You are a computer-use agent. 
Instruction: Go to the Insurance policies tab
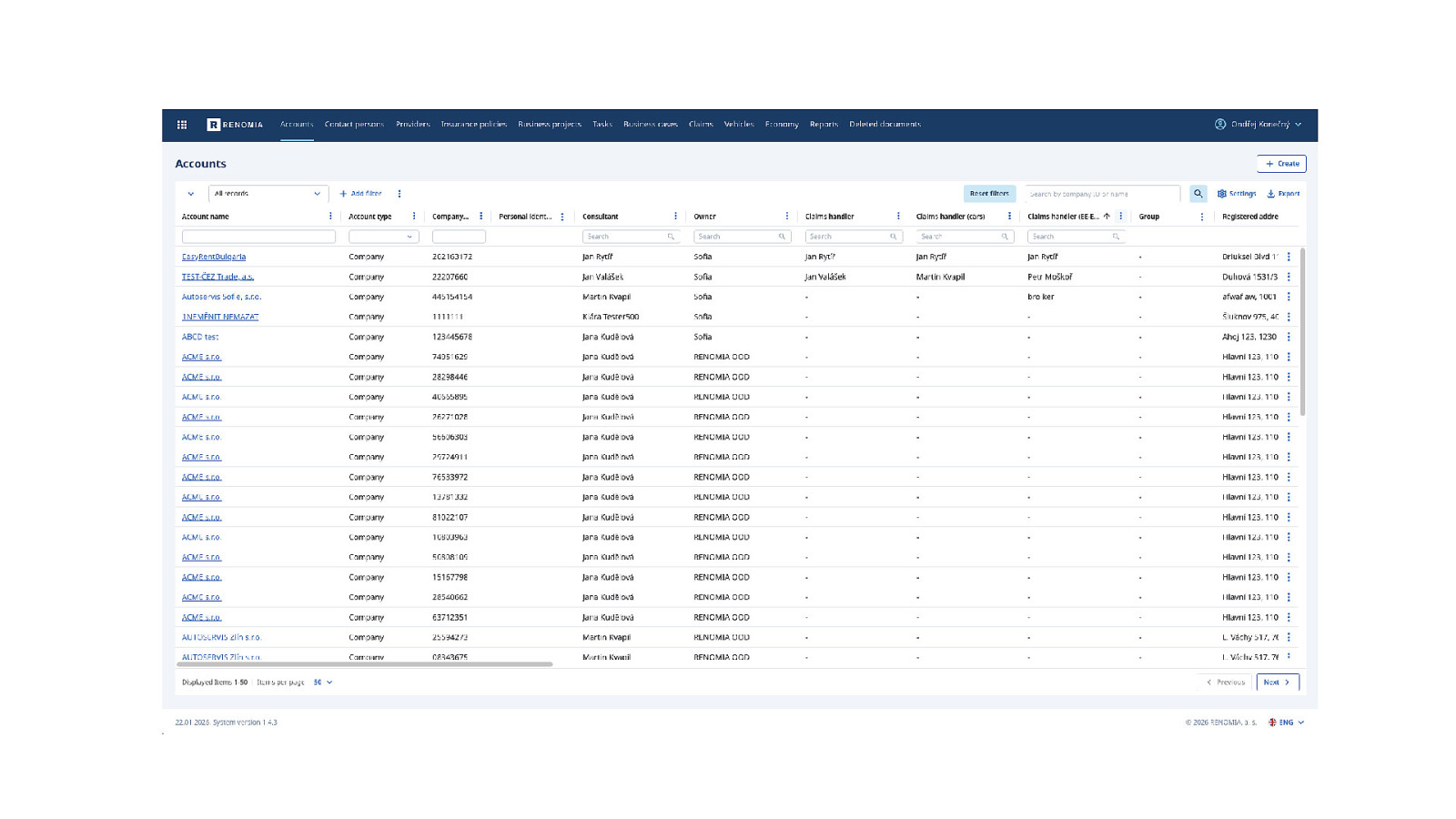coord(473,125)
